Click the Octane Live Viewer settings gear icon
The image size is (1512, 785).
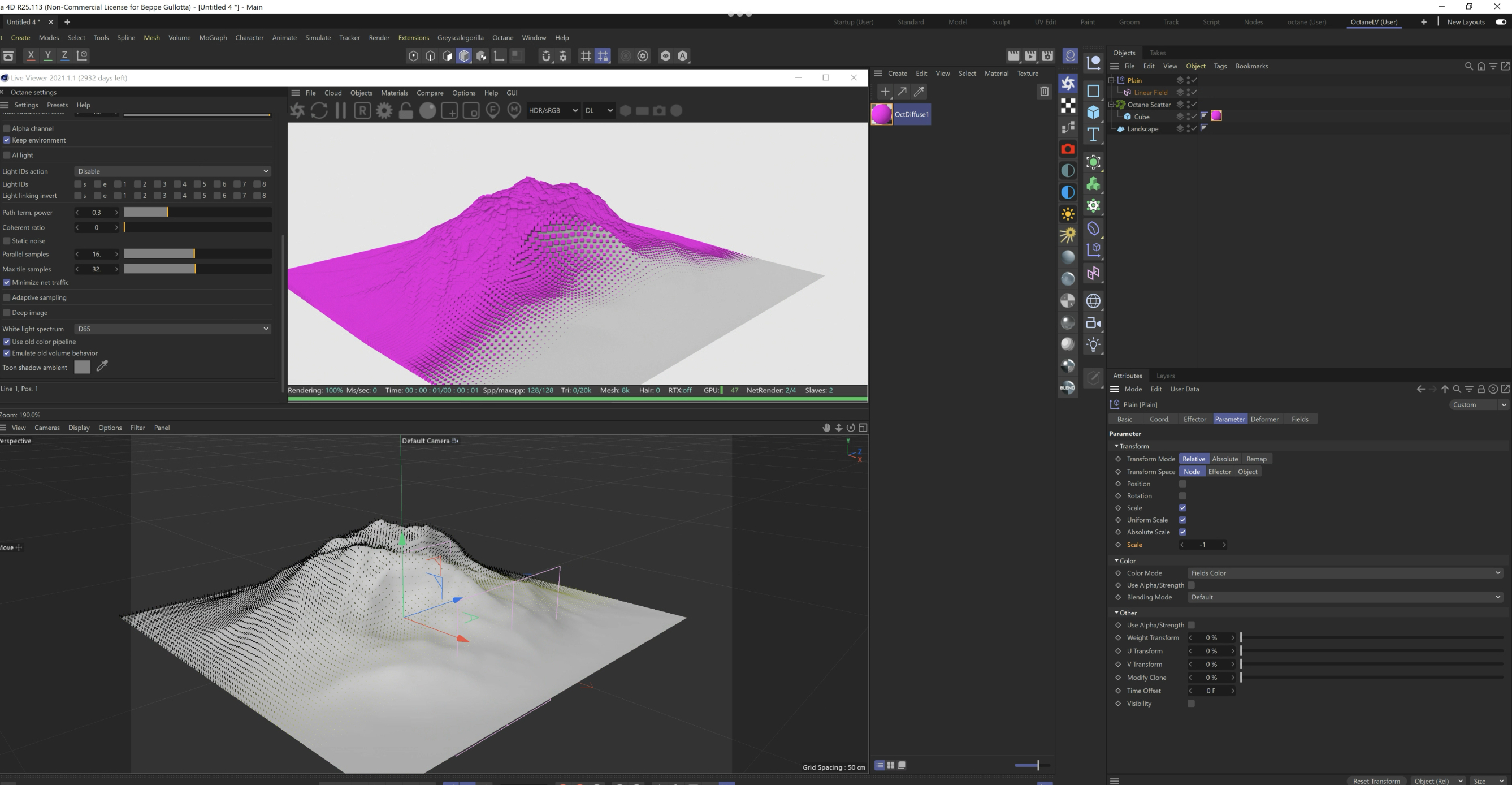pos(384,110)
